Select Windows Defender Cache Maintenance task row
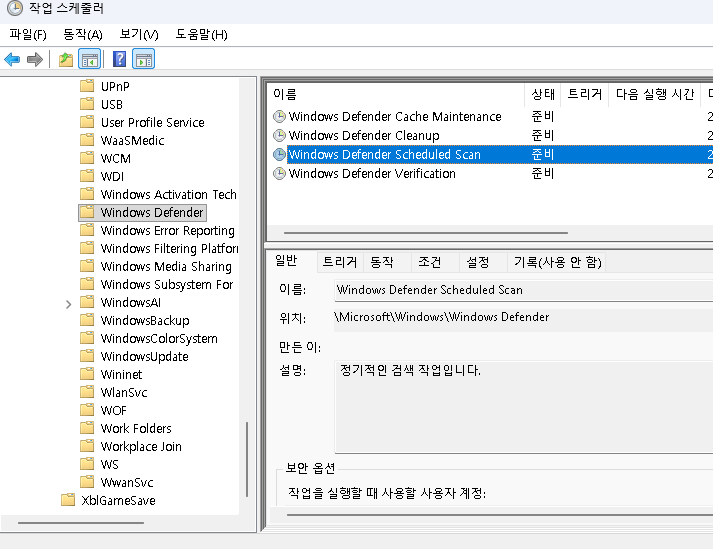 (x=394, y=117)
